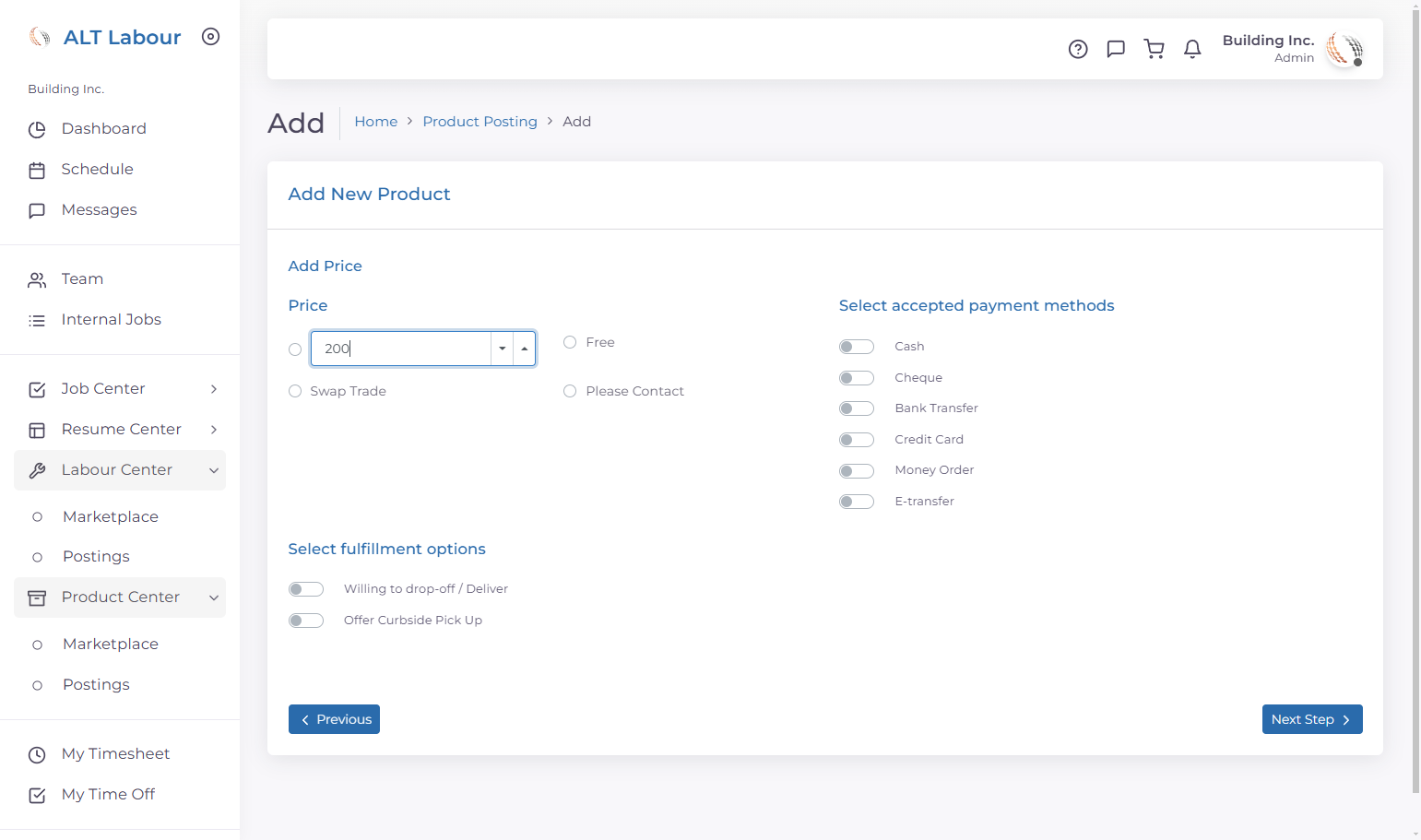Click the Next Step button
The image size is (1421, 840).
[1312, 719]
